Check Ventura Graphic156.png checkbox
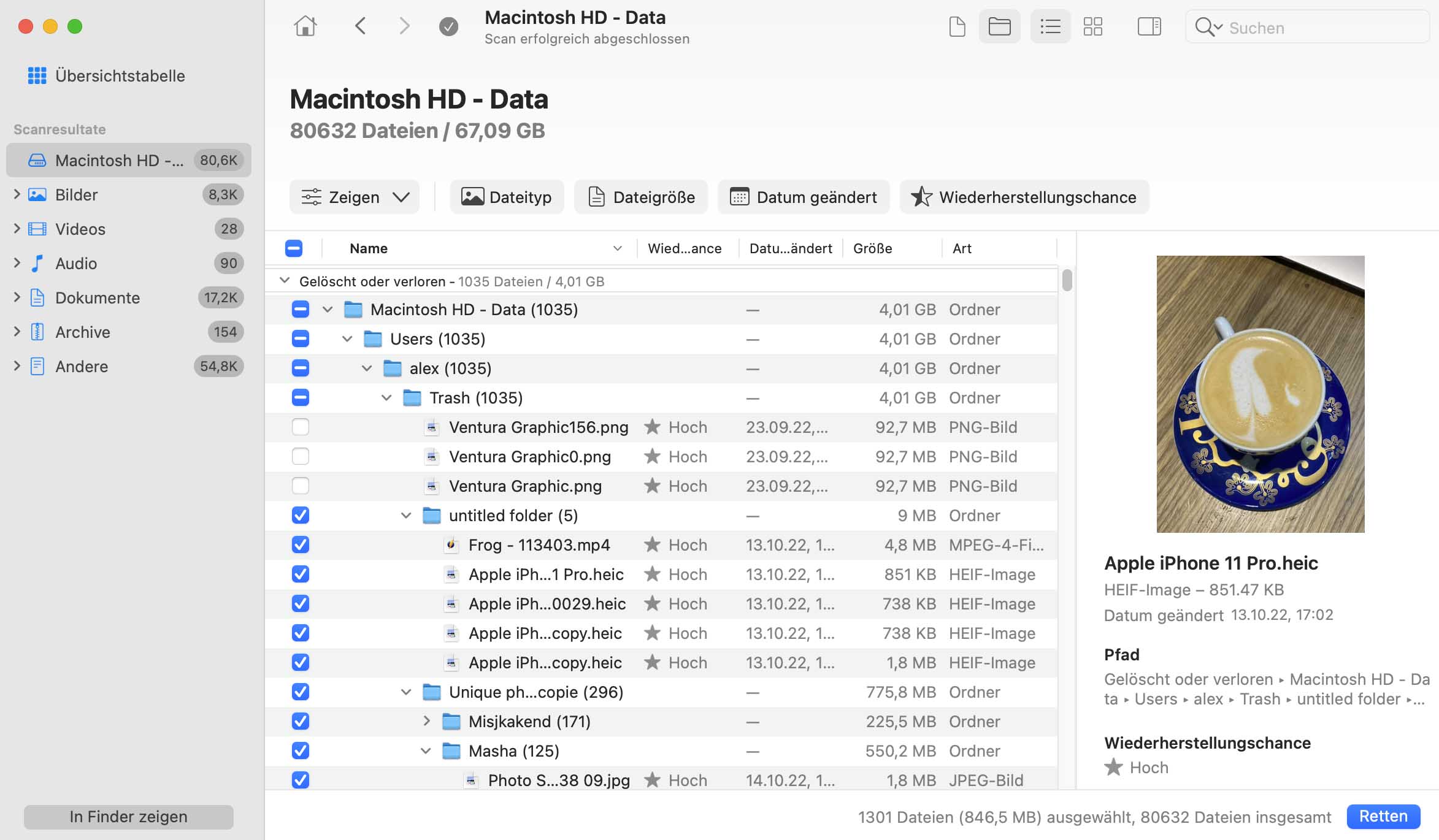1439x840 pixels. click(301, 427)
